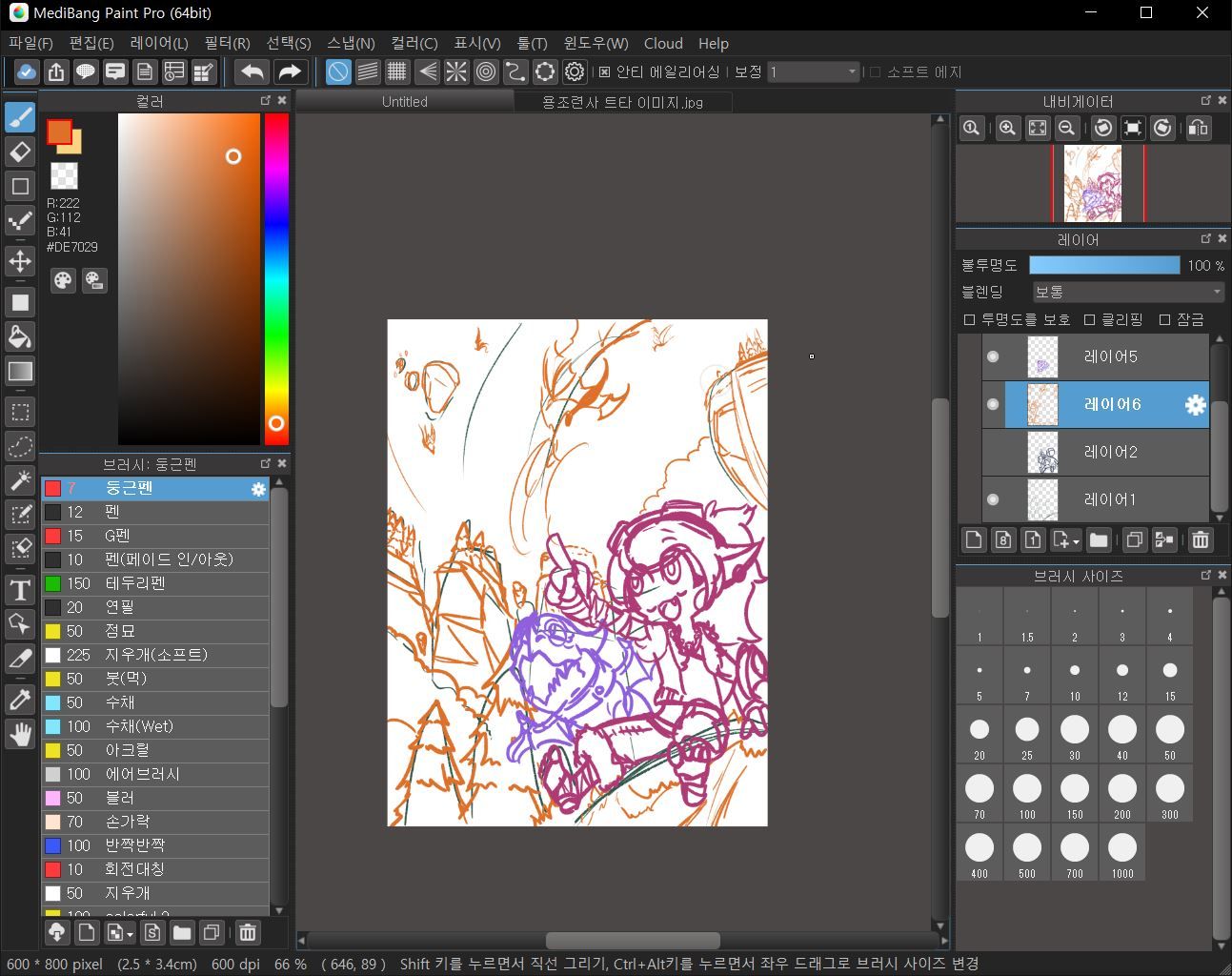Enable 잠금 checkbox
This screenshot has width=1232, height=976.
point(1164,319)
